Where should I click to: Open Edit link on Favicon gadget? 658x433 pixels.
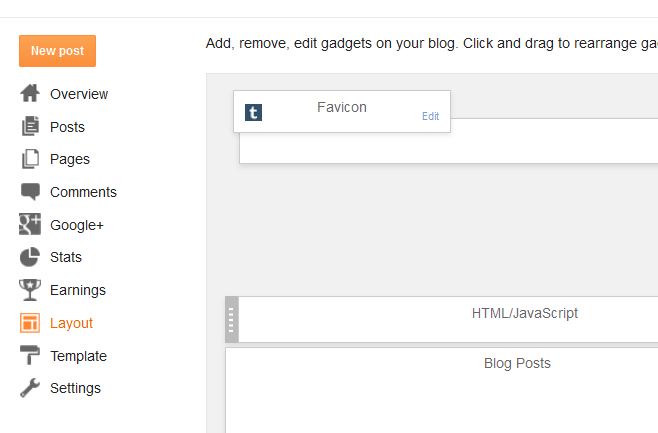click(x=430, y=117)
